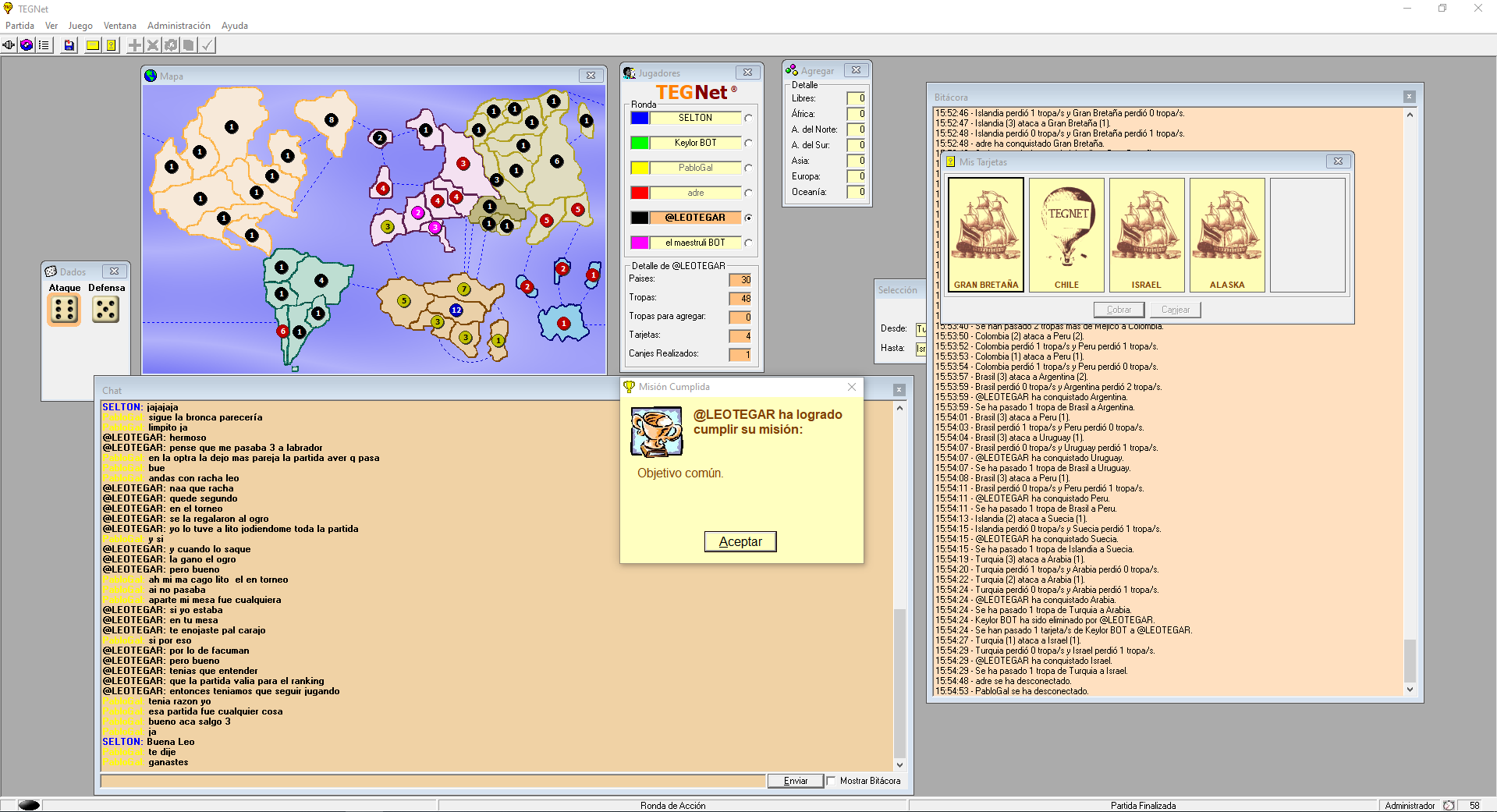Open the Administración menu
The width and height of the screenshot is (1497, 812).
(x=179, y=26)
